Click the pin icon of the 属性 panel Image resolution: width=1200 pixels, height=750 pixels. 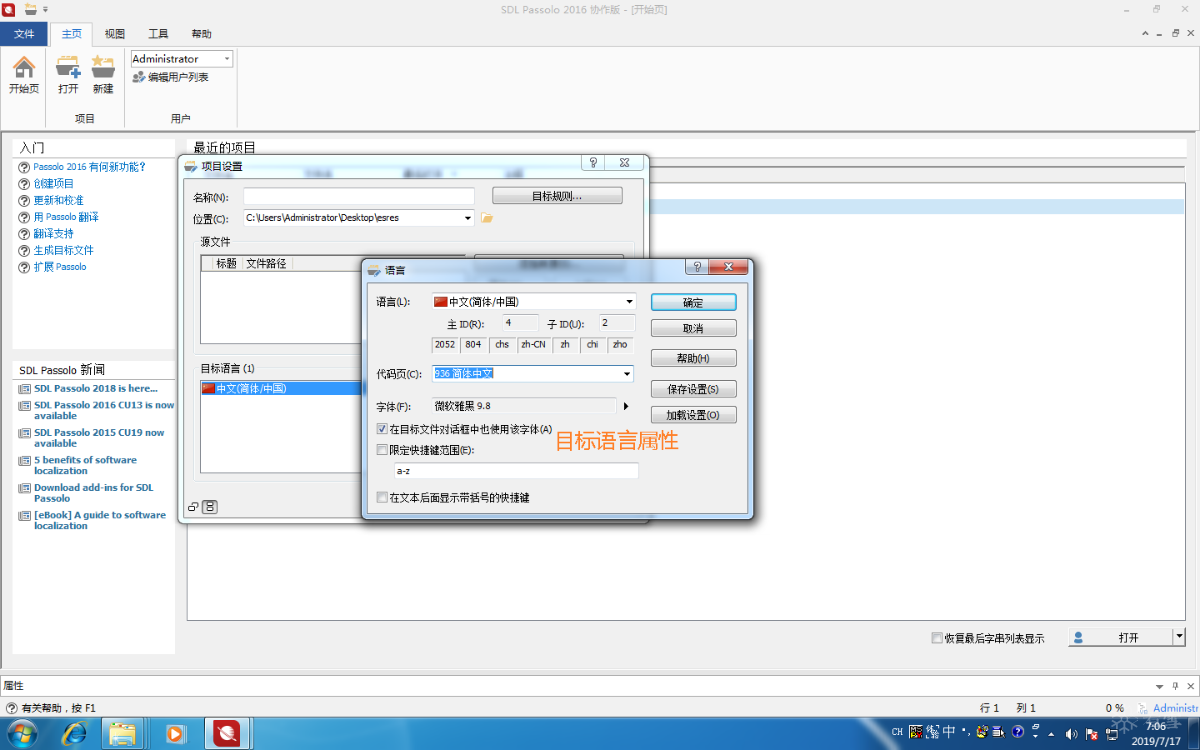coord(1175,686)
